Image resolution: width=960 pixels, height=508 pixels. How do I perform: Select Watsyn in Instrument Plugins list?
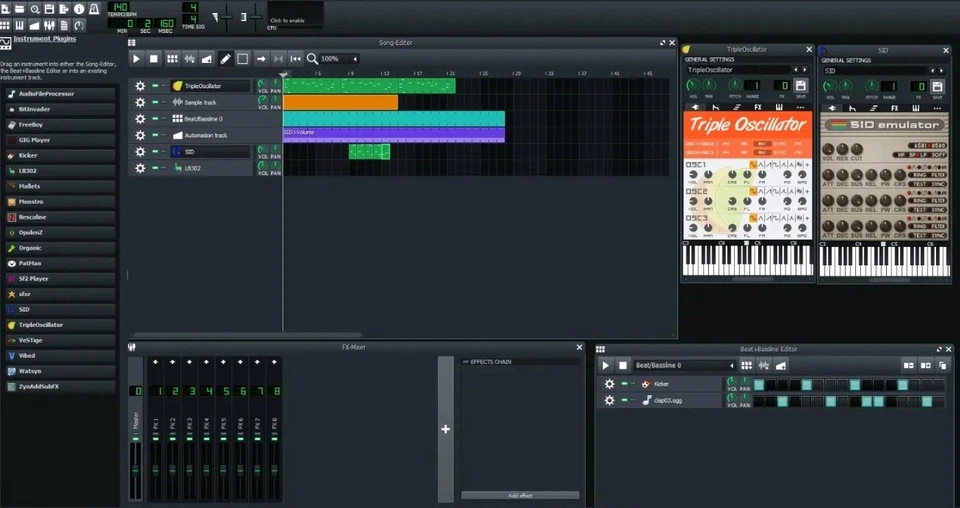60,371
